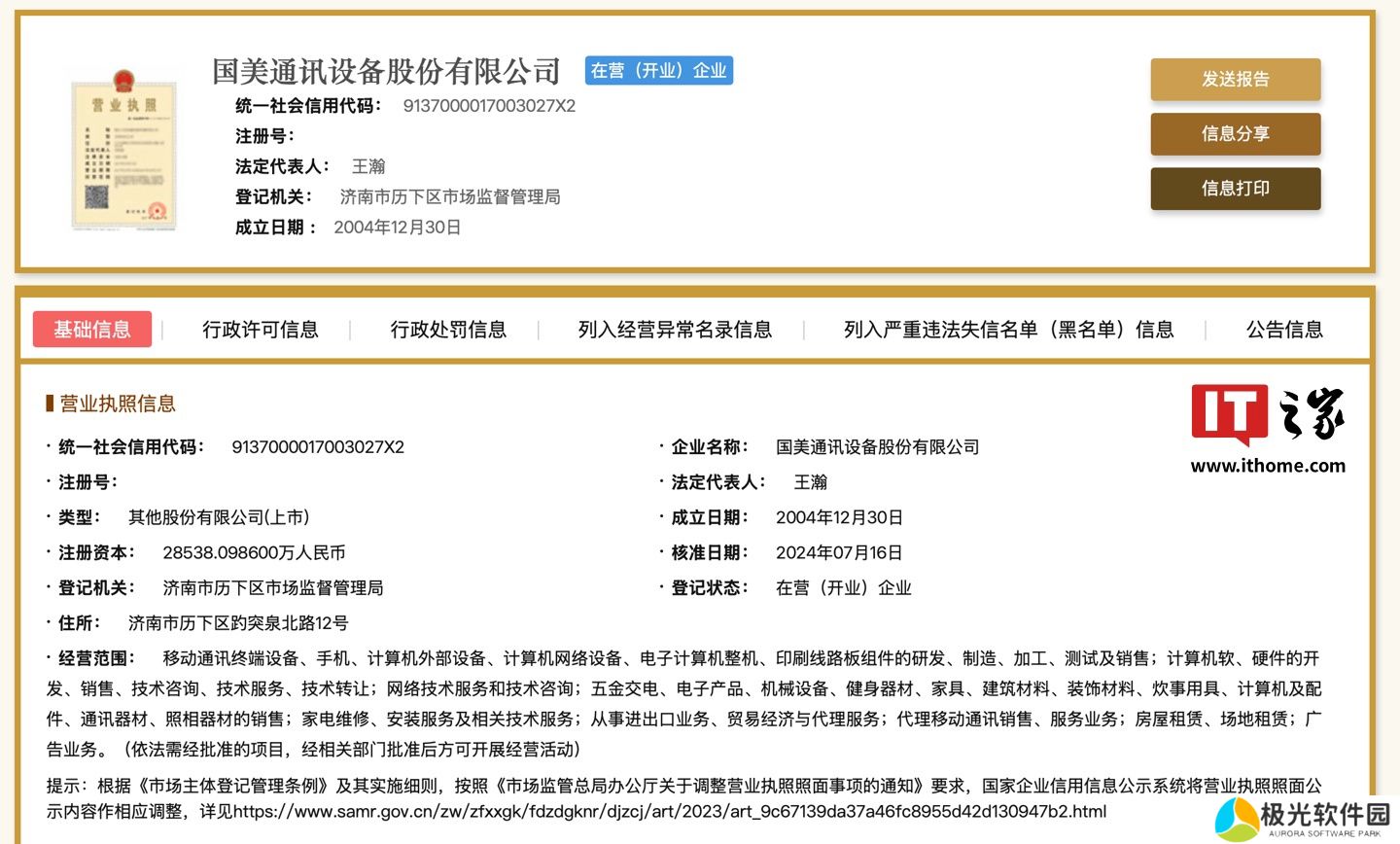This screenshot has width=1400, height=844.
Task: Select the 基础信息 tab
Action: pyautogui.click(x=92, y=330)
